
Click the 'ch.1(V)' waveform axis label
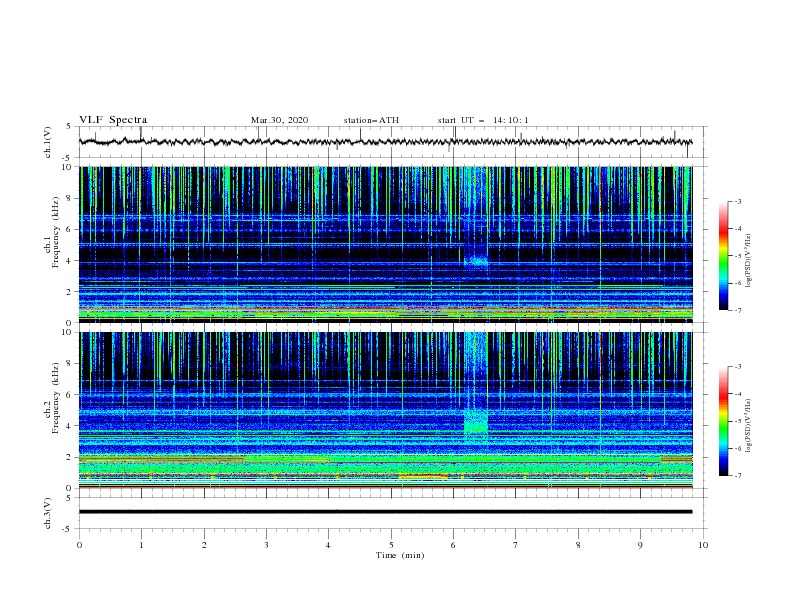coord(48,142)
